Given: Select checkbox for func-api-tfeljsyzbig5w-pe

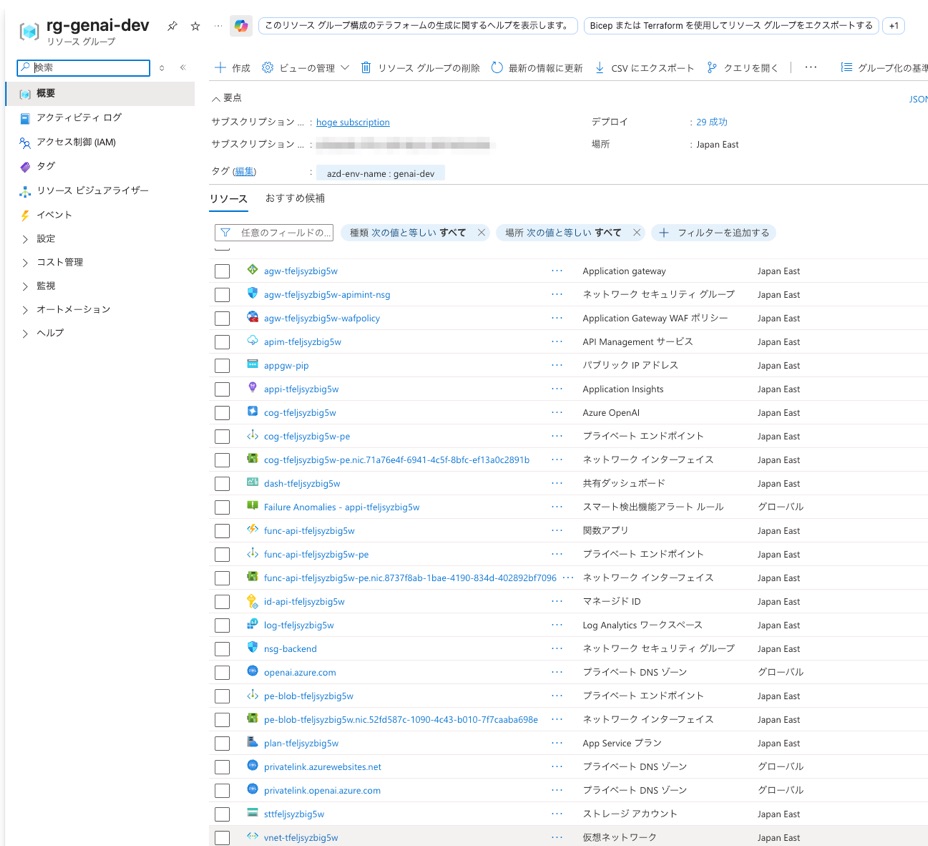Looking at the screenshot, I should pyautogui.click(x=223, y=555).
